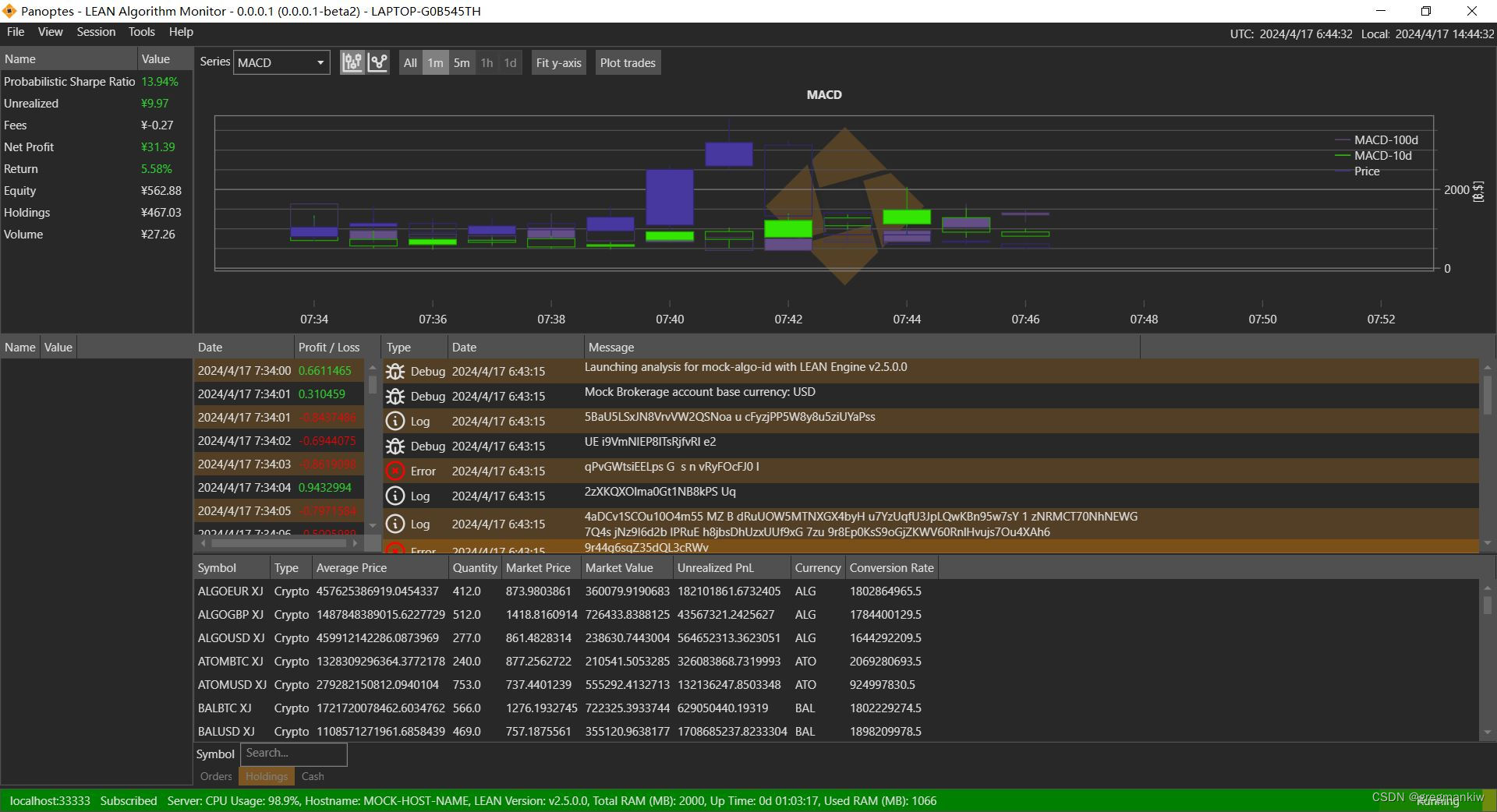This screenshot has height=812, width=1497.
Task: Click the trades list scroll-right arrow
Action: pos(356,542)
